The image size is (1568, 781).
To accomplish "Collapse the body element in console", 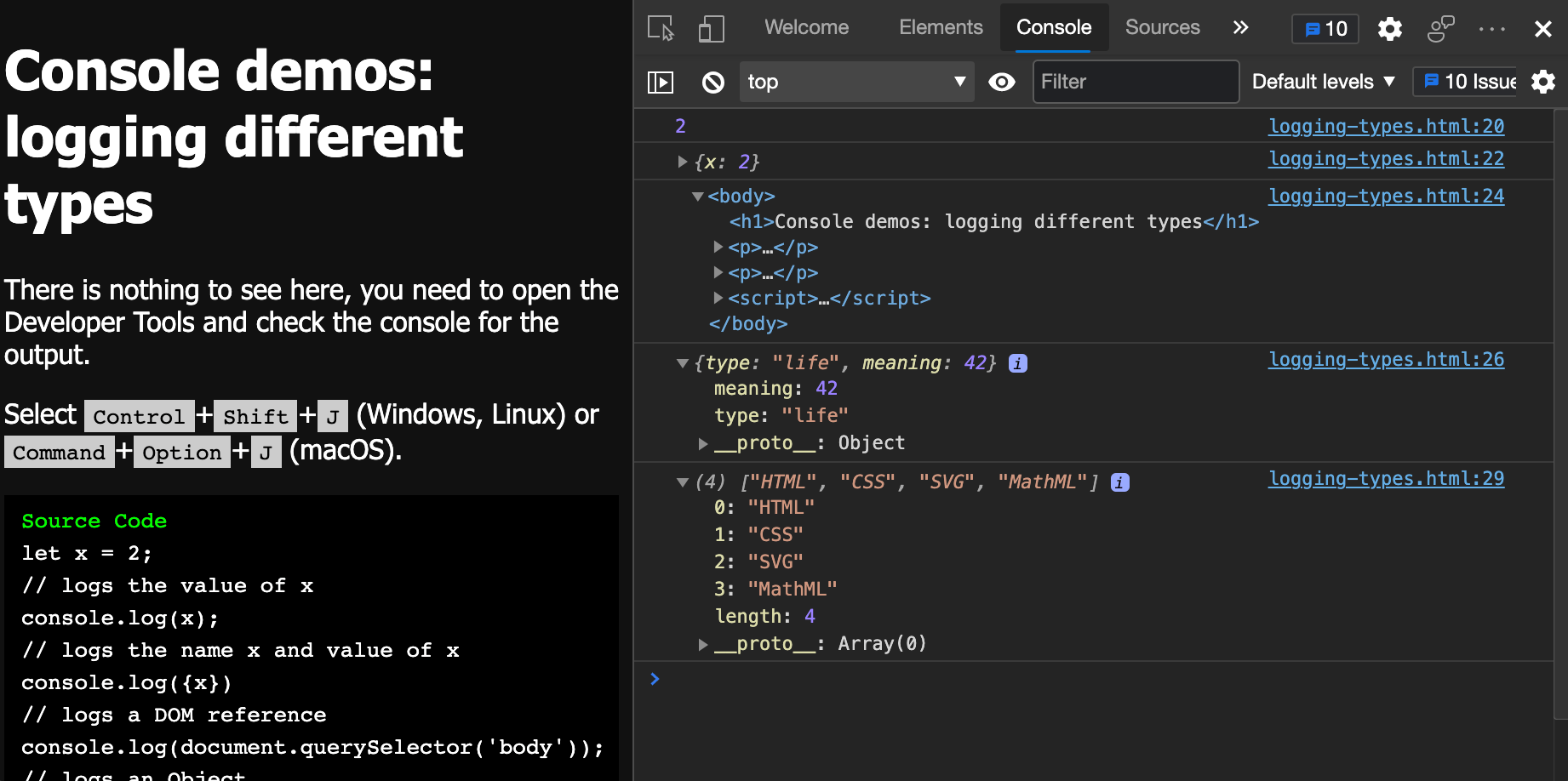I will (696, 196).
